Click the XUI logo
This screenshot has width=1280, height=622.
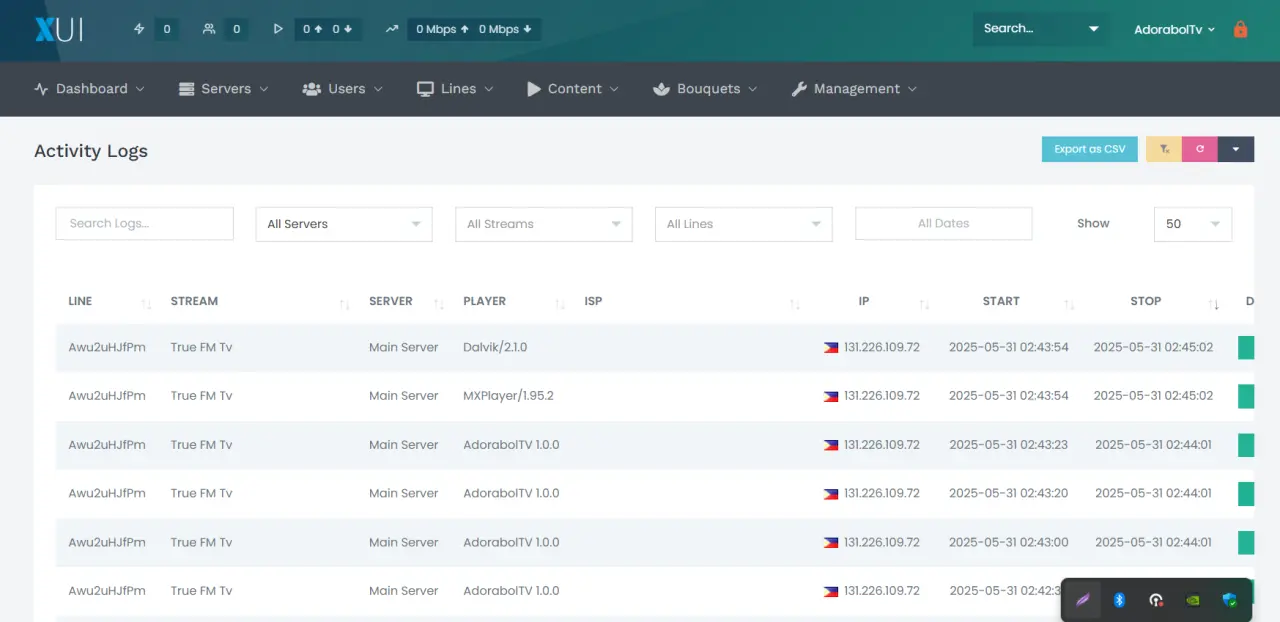(58, 29)
